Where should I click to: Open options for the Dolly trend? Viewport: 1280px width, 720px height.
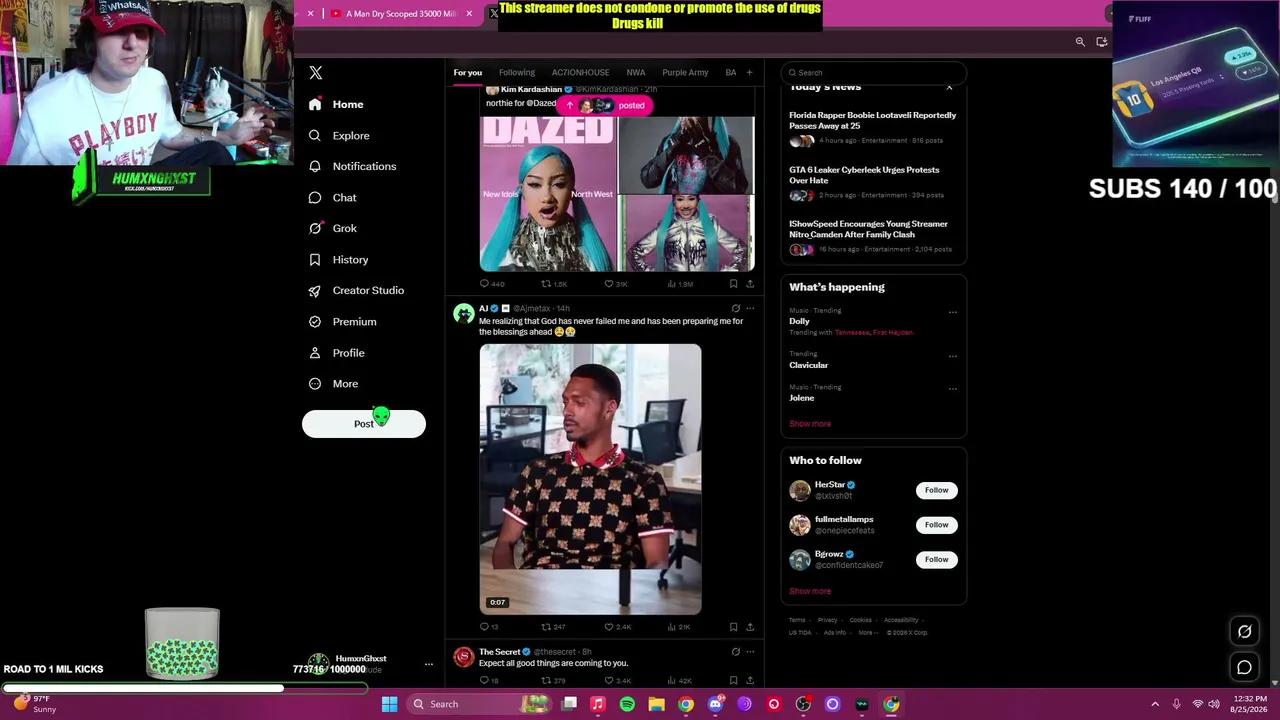point(952,312)
